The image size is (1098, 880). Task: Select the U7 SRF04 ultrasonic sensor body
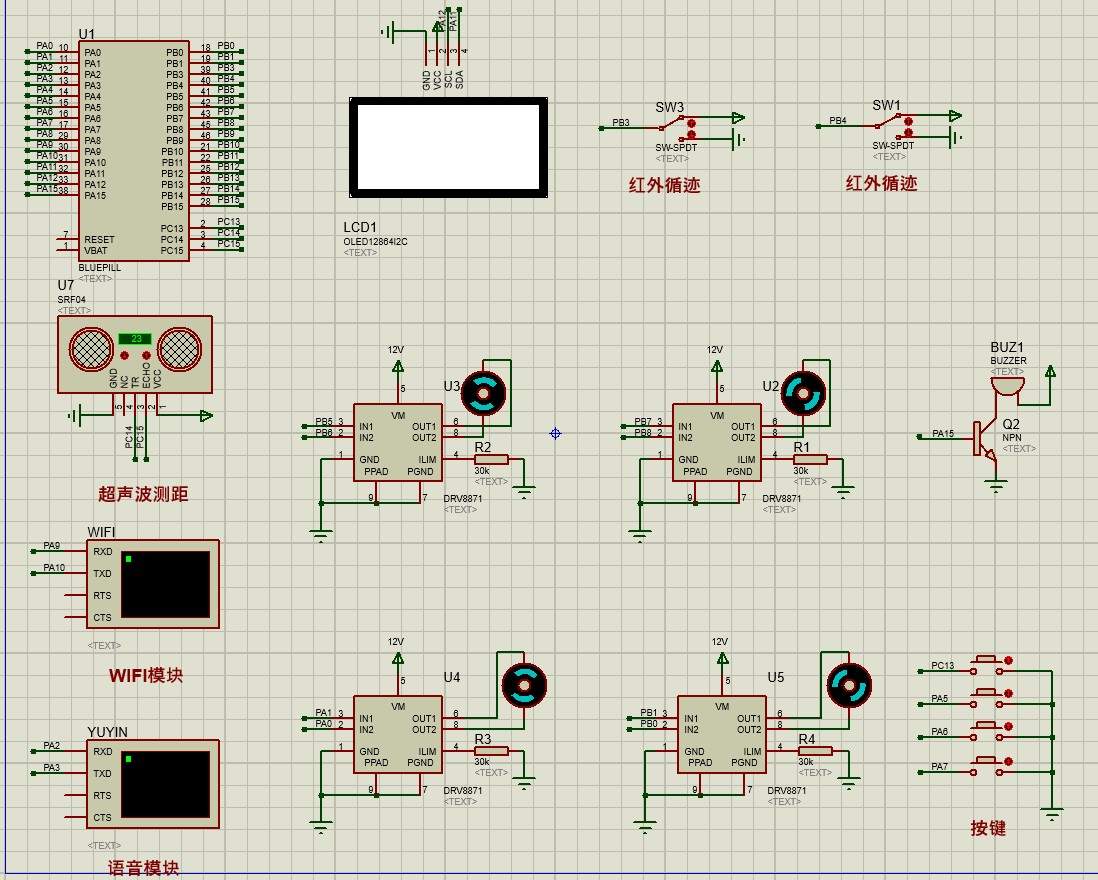pos(134,354)
